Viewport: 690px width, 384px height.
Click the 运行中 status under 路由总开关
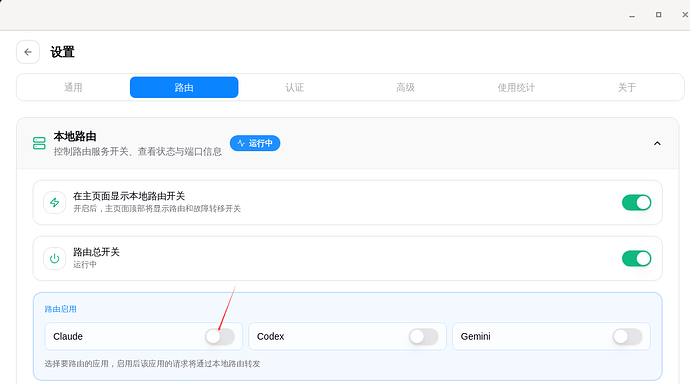(x=84, y=264)
